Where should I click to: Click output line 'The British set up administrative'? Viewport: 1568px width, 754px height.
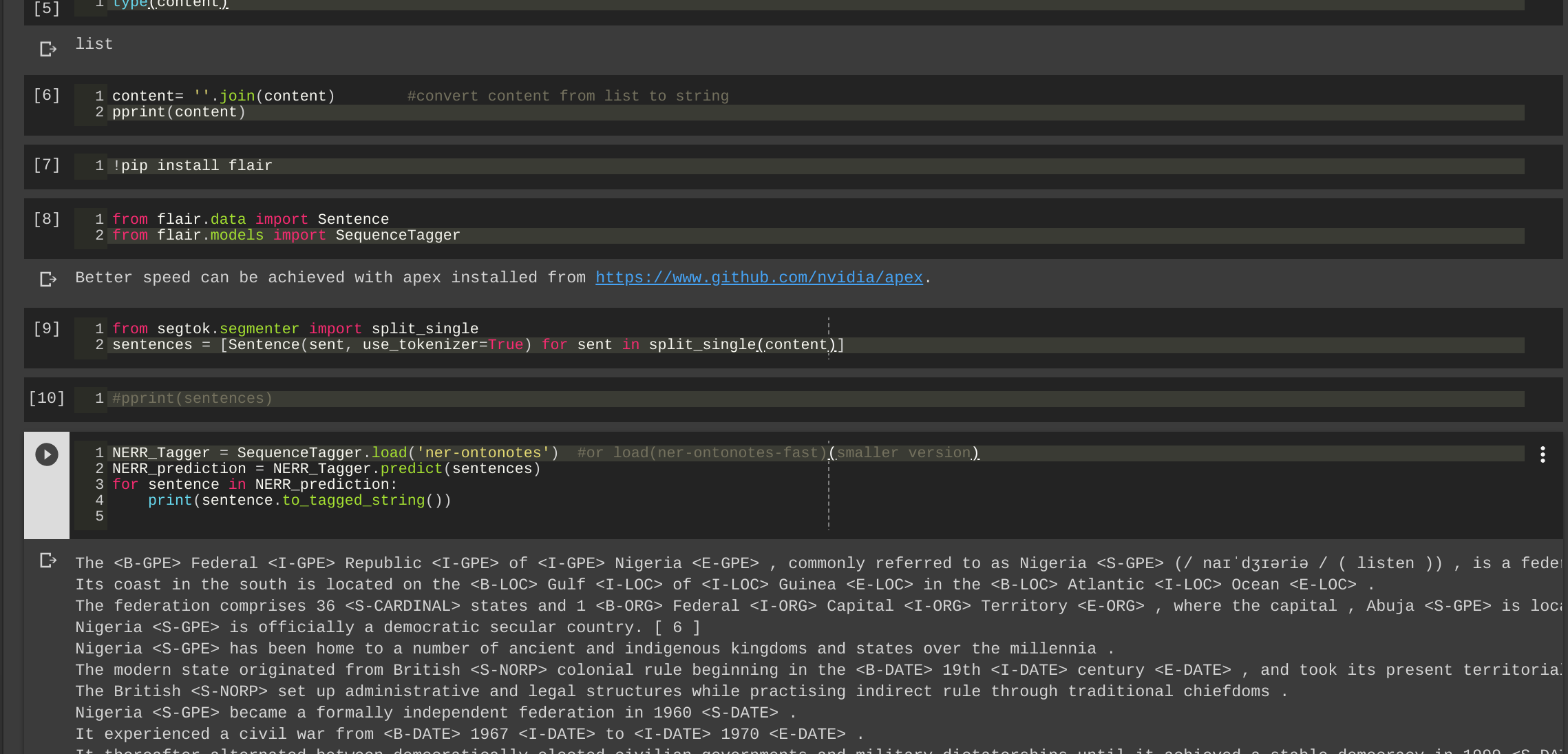(681, 691)
